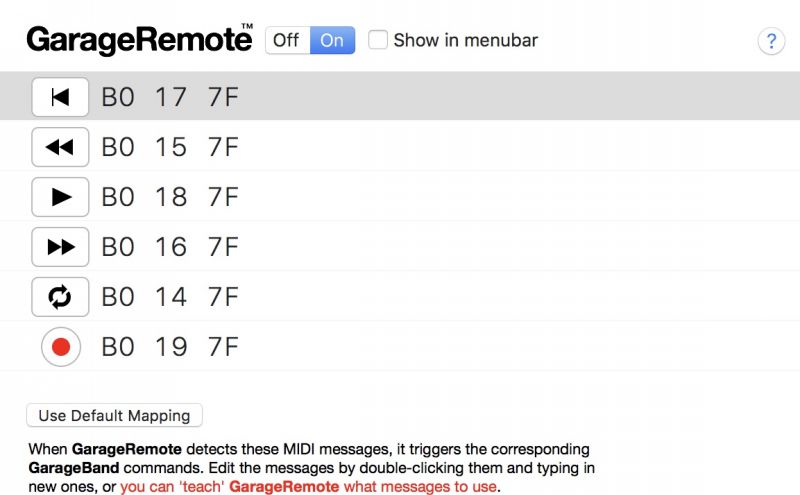
Task: Select the B0 19 7F record message
Action: pyautogui.click(x=170, y=347)
